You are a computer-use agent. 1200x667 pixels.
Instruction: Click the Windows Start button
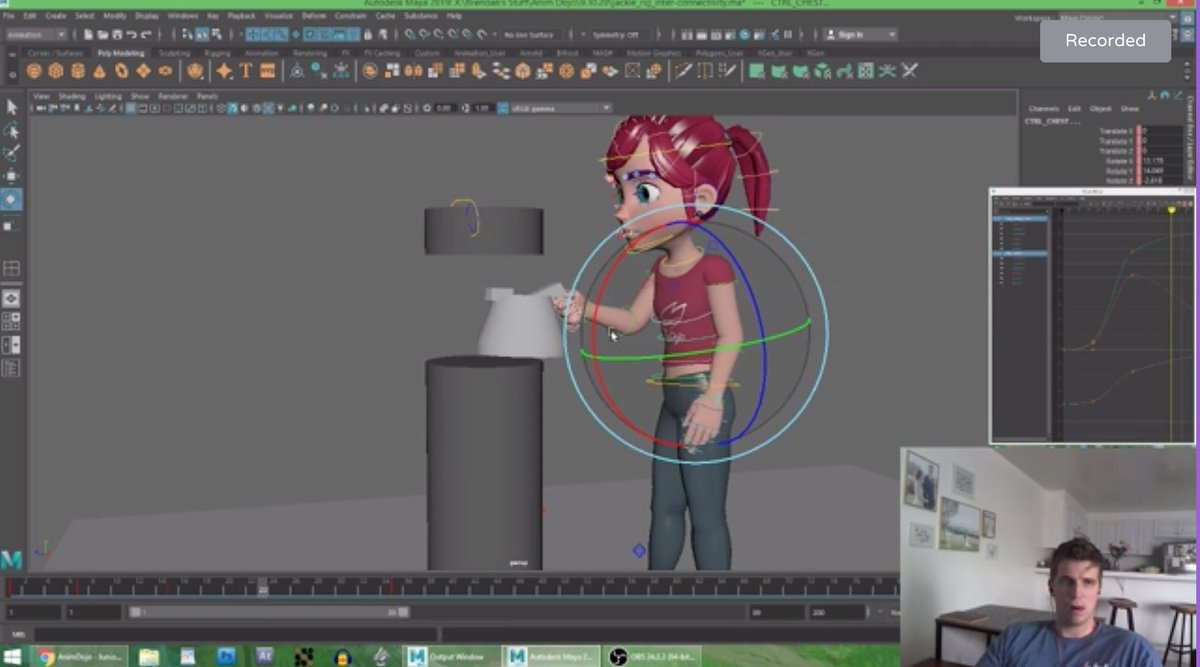pos(14,657)
